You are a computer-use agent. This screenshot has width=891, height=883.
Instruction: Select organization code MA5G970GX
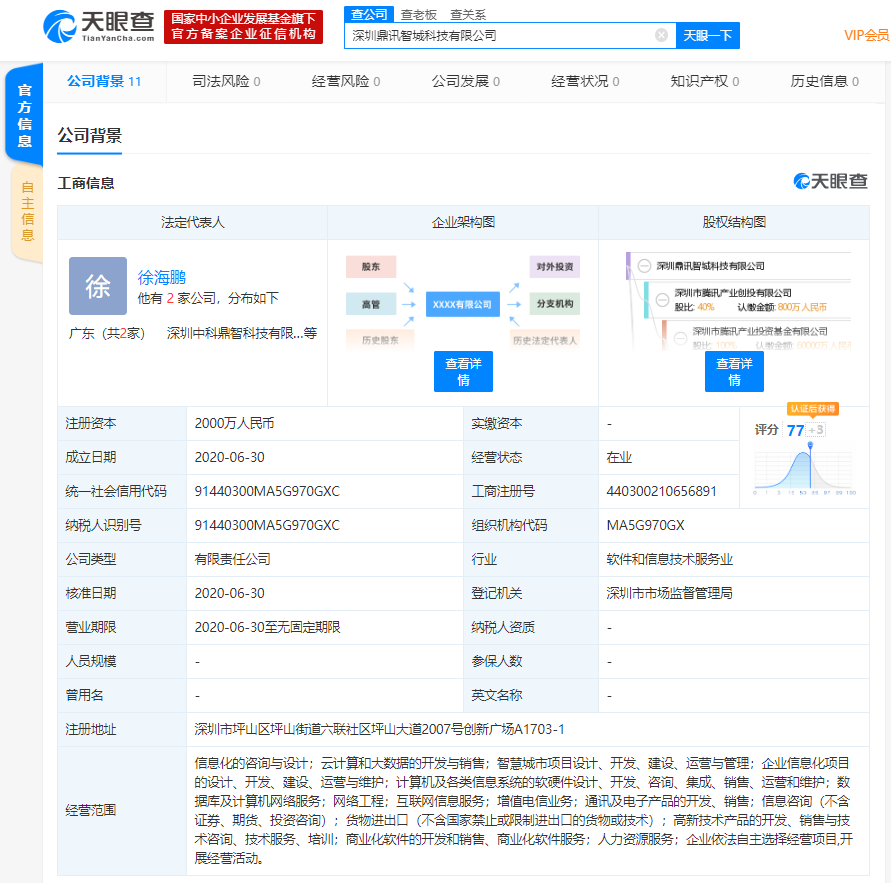pos(646,526)
